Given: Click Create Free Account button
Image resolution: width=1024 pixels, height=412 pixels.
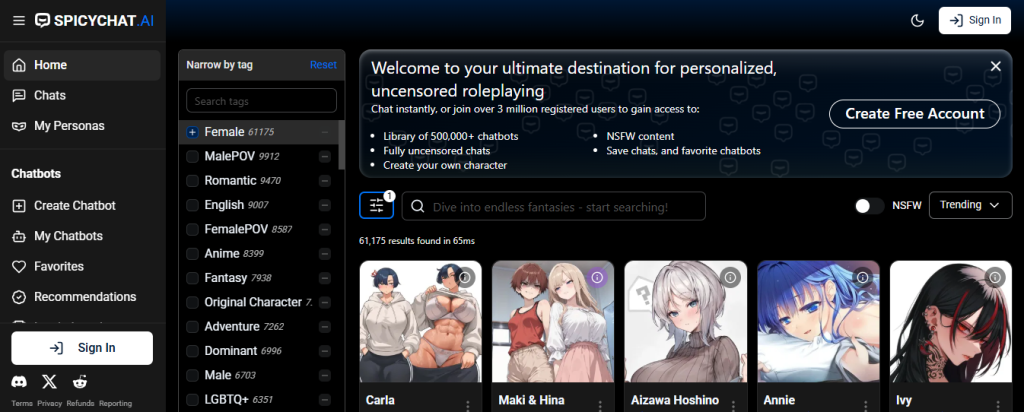Looking at the screenshot, I should click(914, 114).
